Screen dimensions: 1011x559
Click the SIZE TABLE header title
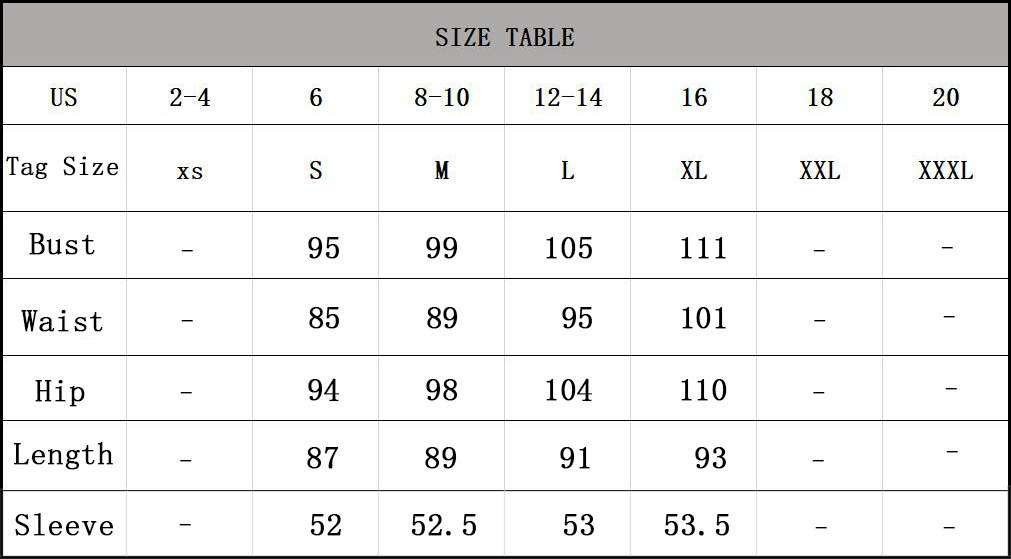(505, 38)
